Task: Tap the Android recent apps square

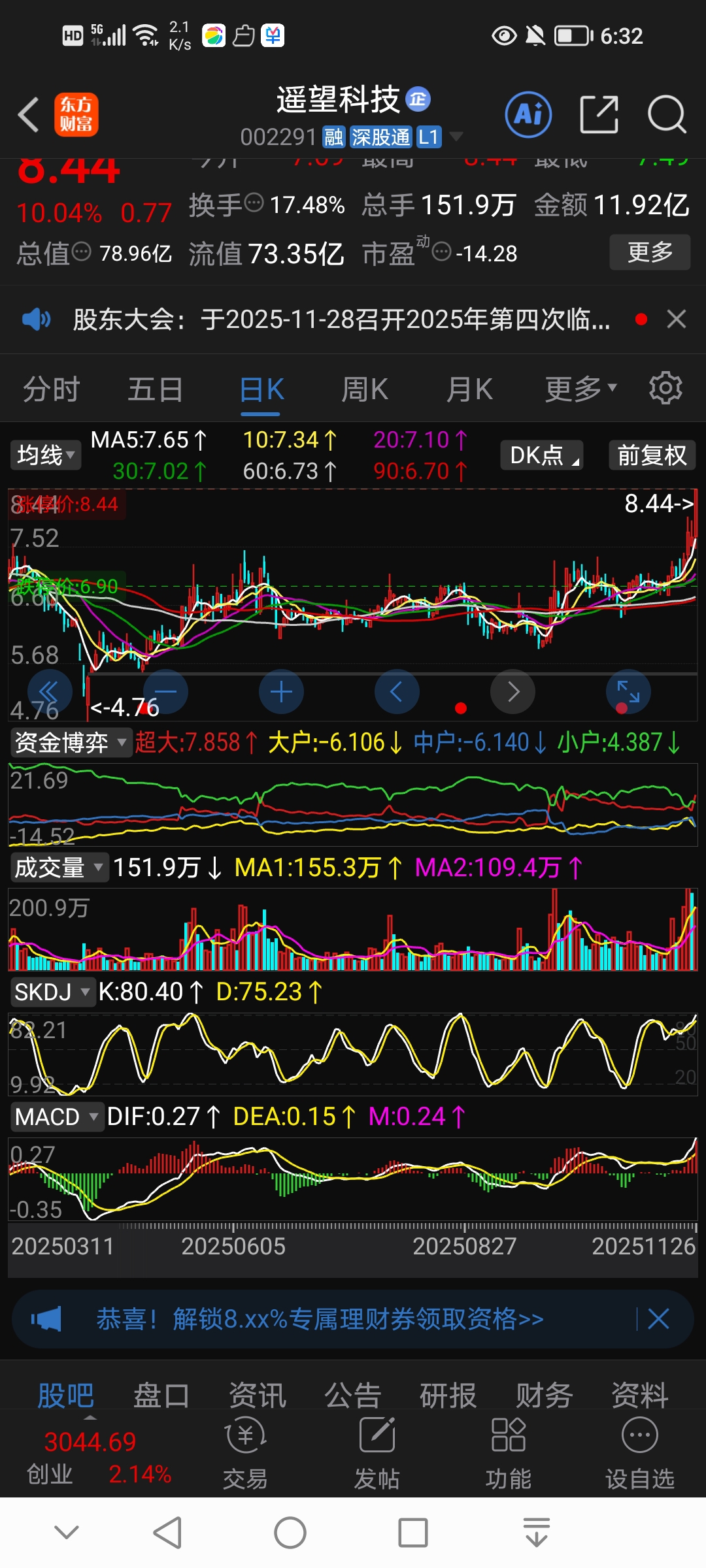Action: [x=413, y=1532]
